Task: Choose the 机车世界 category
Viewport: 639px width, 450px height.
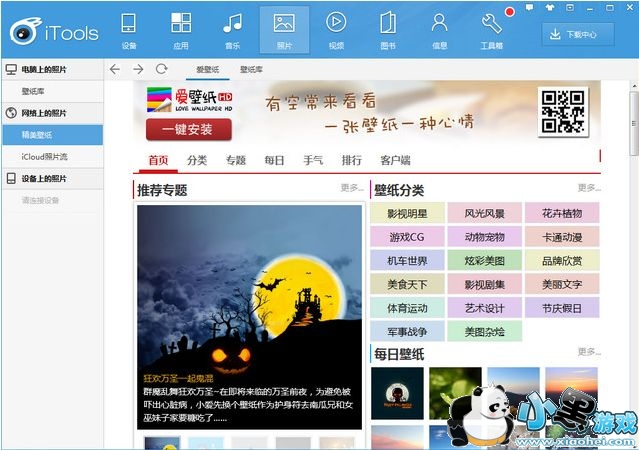Action: coord(407,260)
